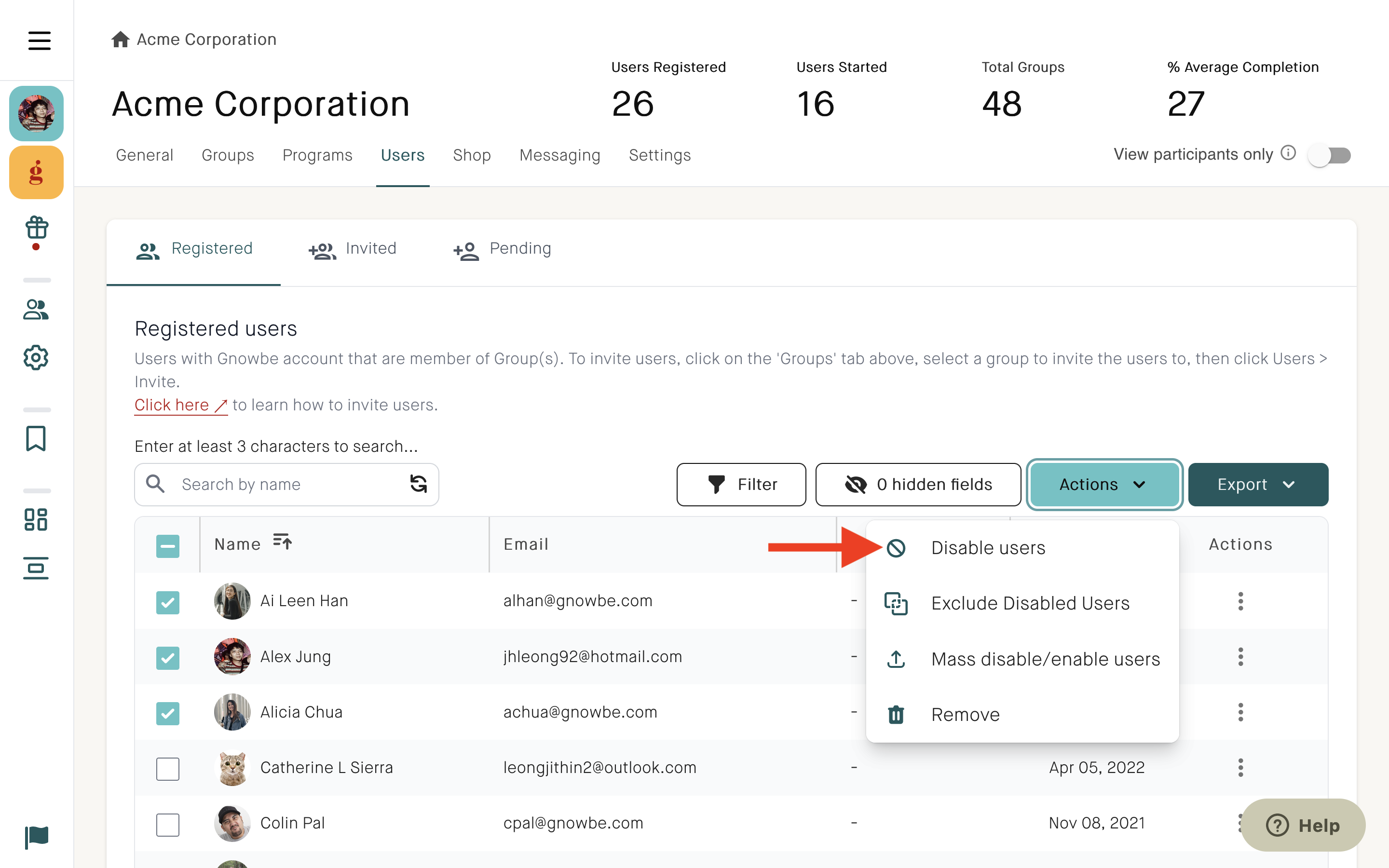Screen dimensions: 1389x868
Task: Click cpal@gnowbe.com email cell
Action: click(573, 823)
